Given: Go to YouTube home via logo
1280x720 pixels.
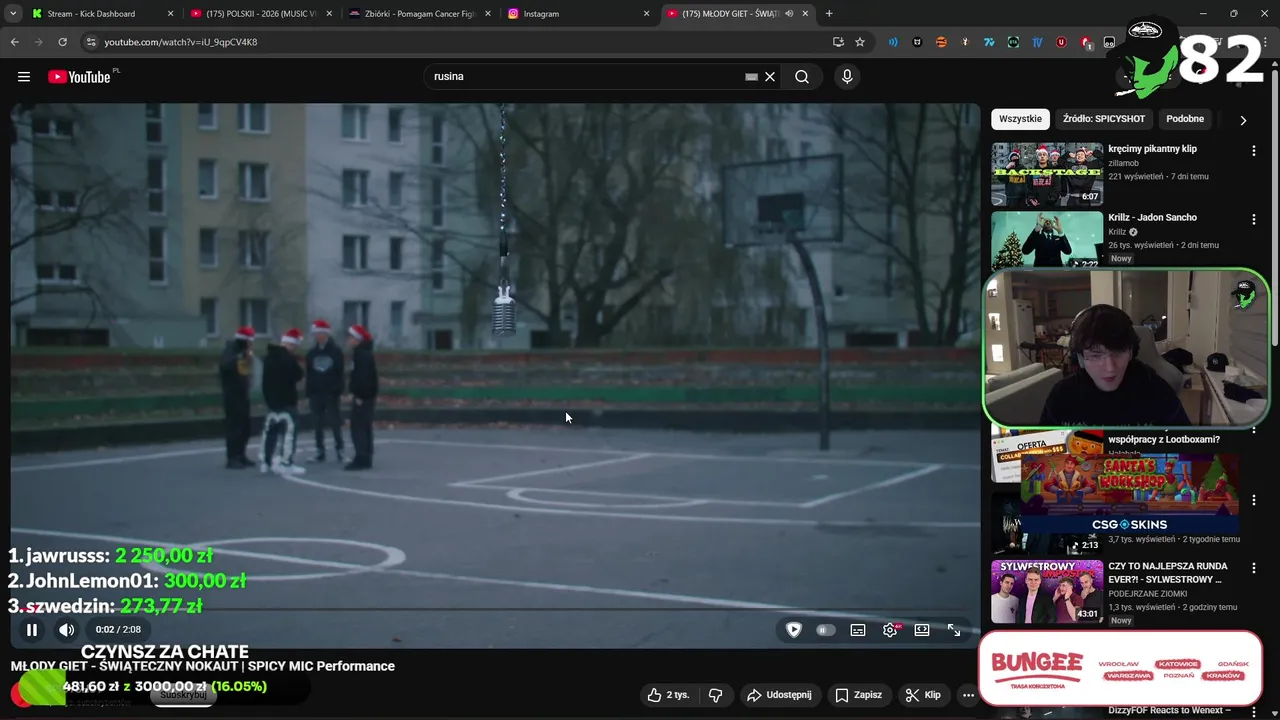Looking at the screenshot, I should click(x=79, y=77).
